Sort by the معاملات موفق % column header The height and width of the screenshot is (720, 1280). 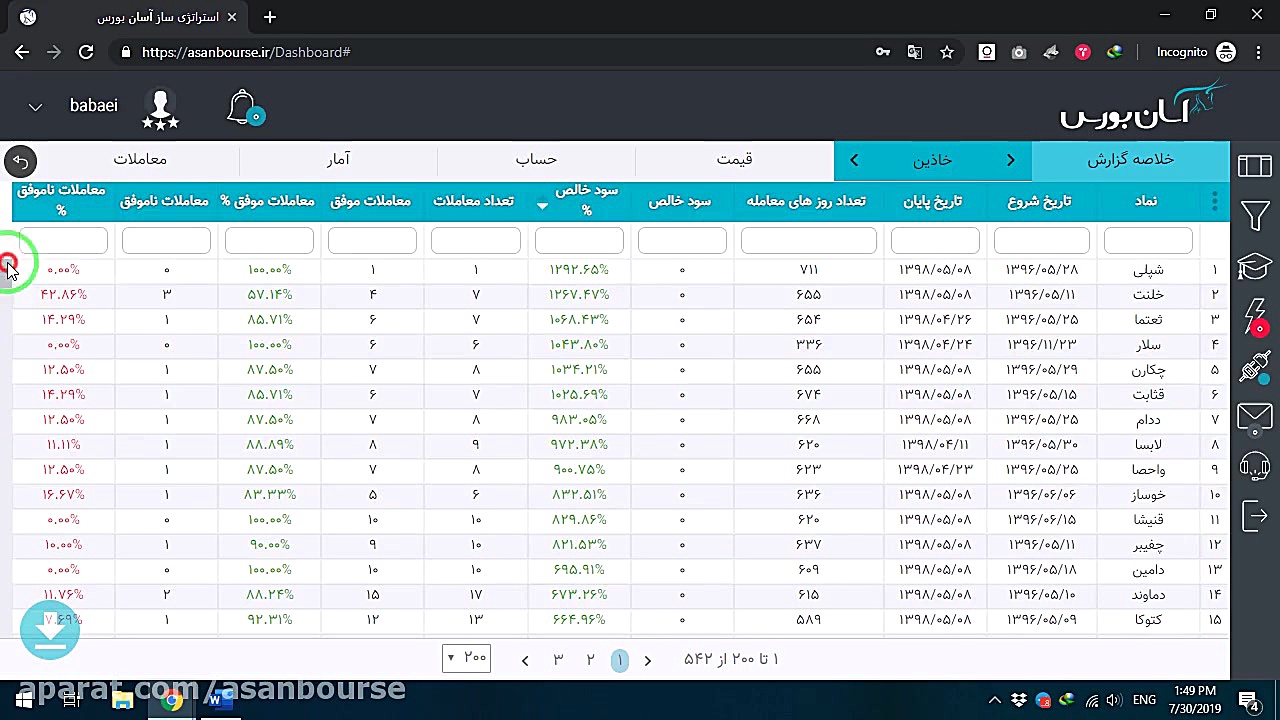267,201
